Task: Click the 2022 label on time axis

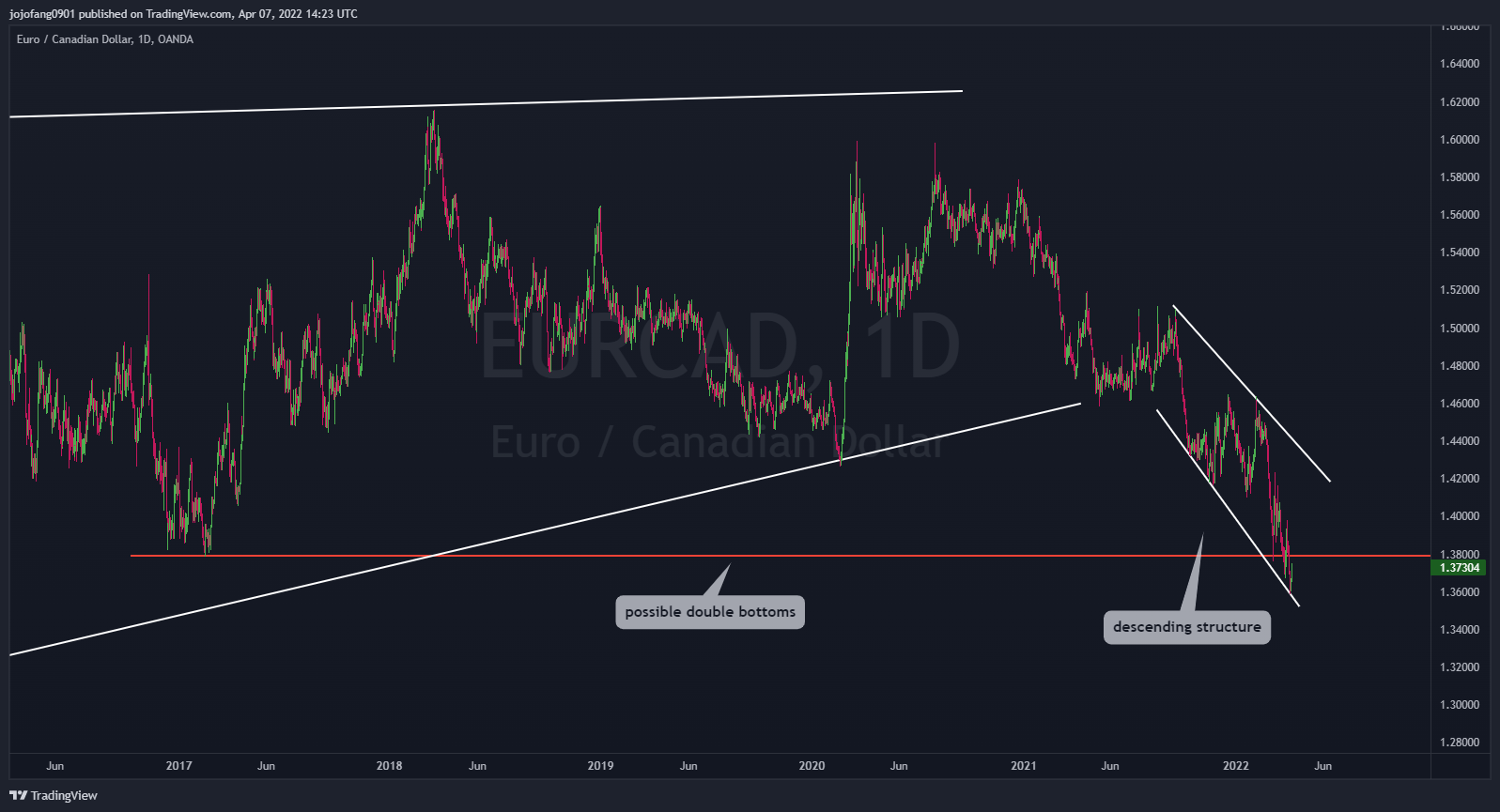Action: click(x=1236, y=766)
